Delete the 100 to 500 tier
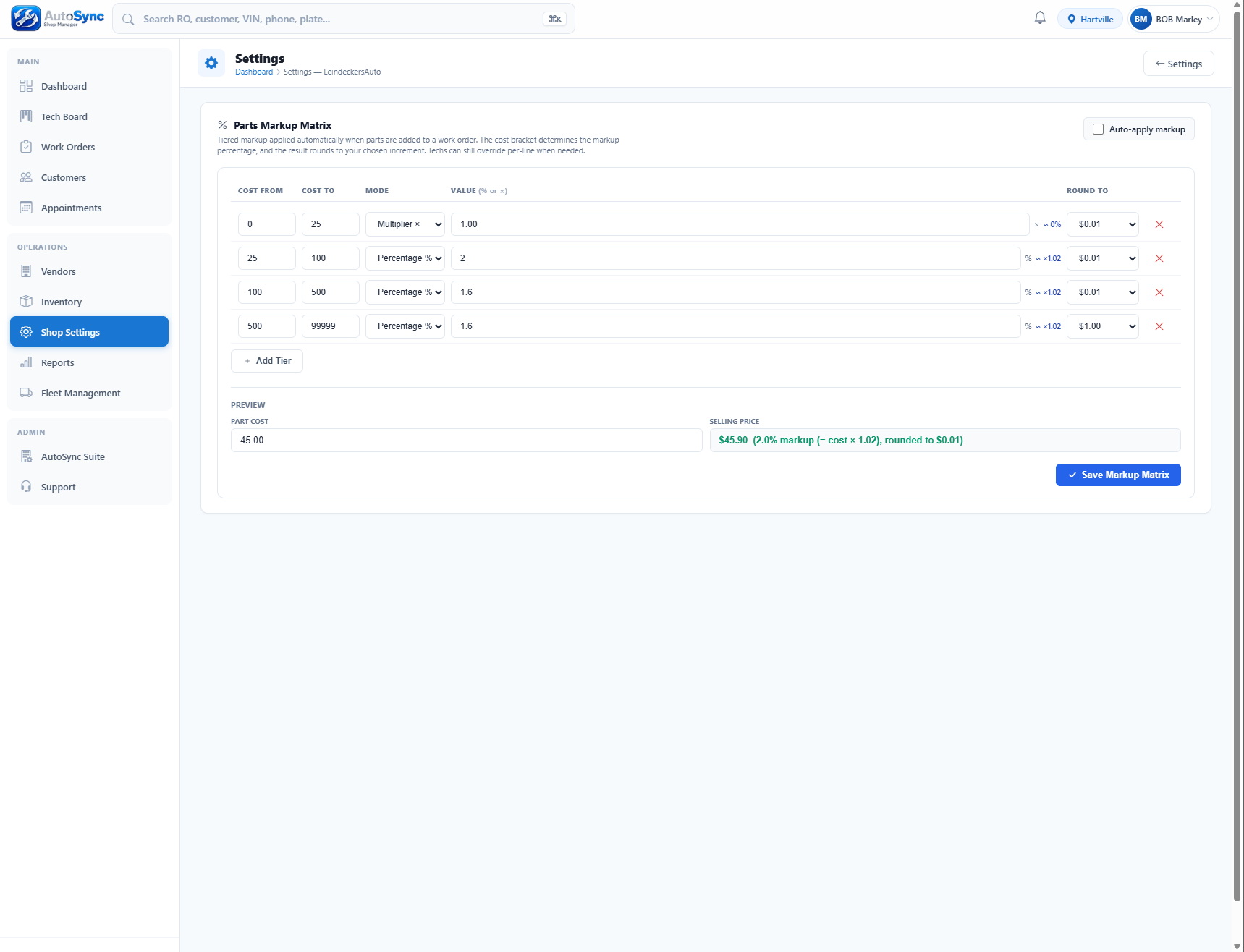 coord(1159,292)
